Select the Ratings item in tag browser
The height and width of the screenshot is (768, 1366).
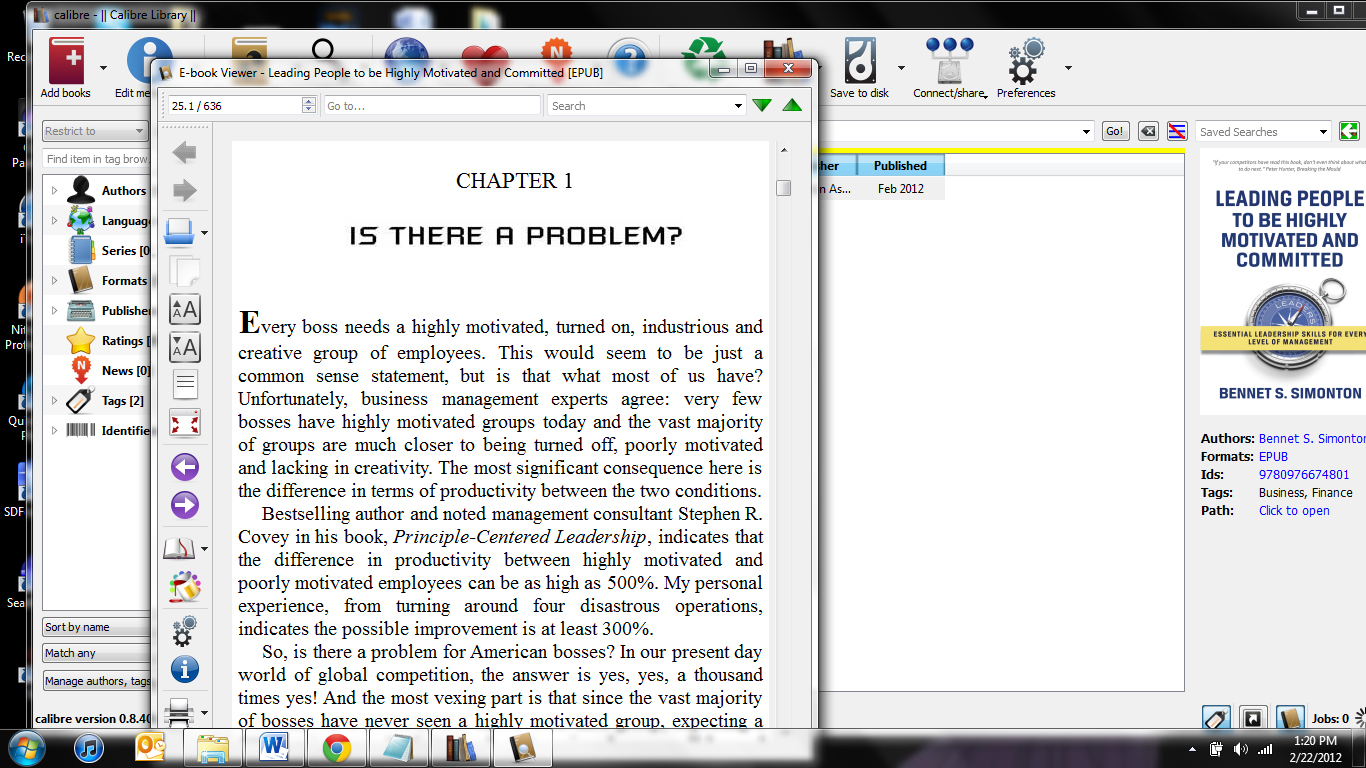[107, 341]
